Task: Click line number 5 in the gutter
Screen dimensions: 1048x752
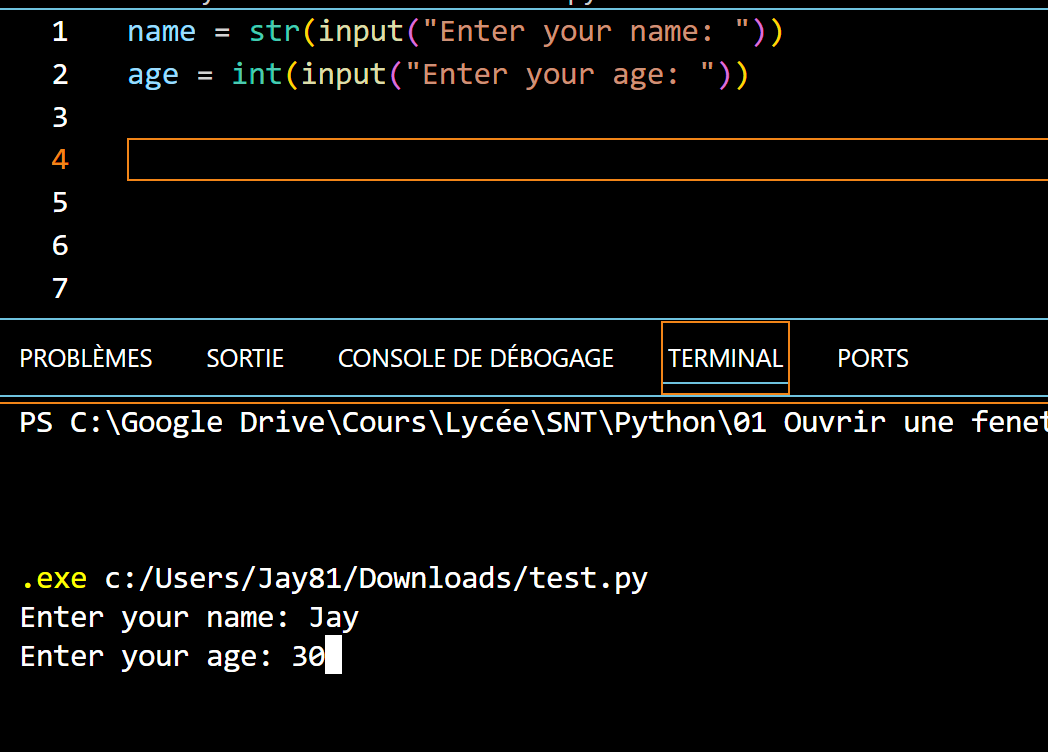Action: (x=60, y=203)
